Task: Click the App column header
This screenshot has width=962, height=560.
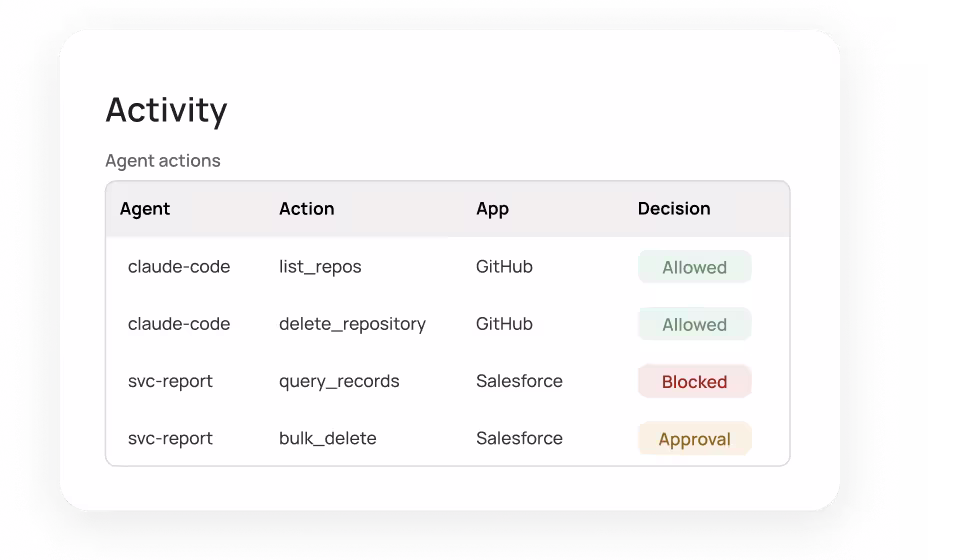Action: click(x=493, y=209)
